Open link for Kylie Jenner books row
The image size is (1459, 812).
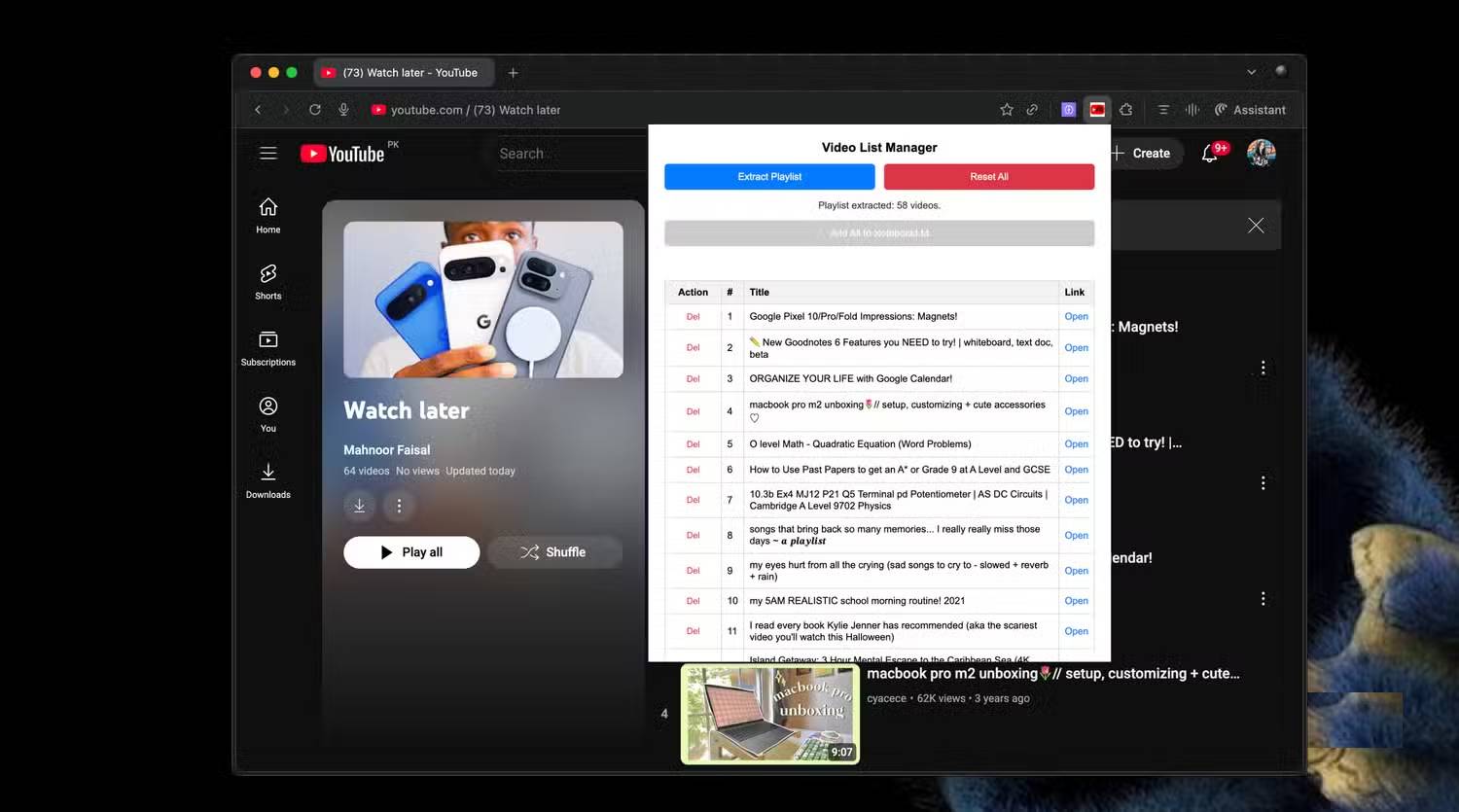(1076, 631)
